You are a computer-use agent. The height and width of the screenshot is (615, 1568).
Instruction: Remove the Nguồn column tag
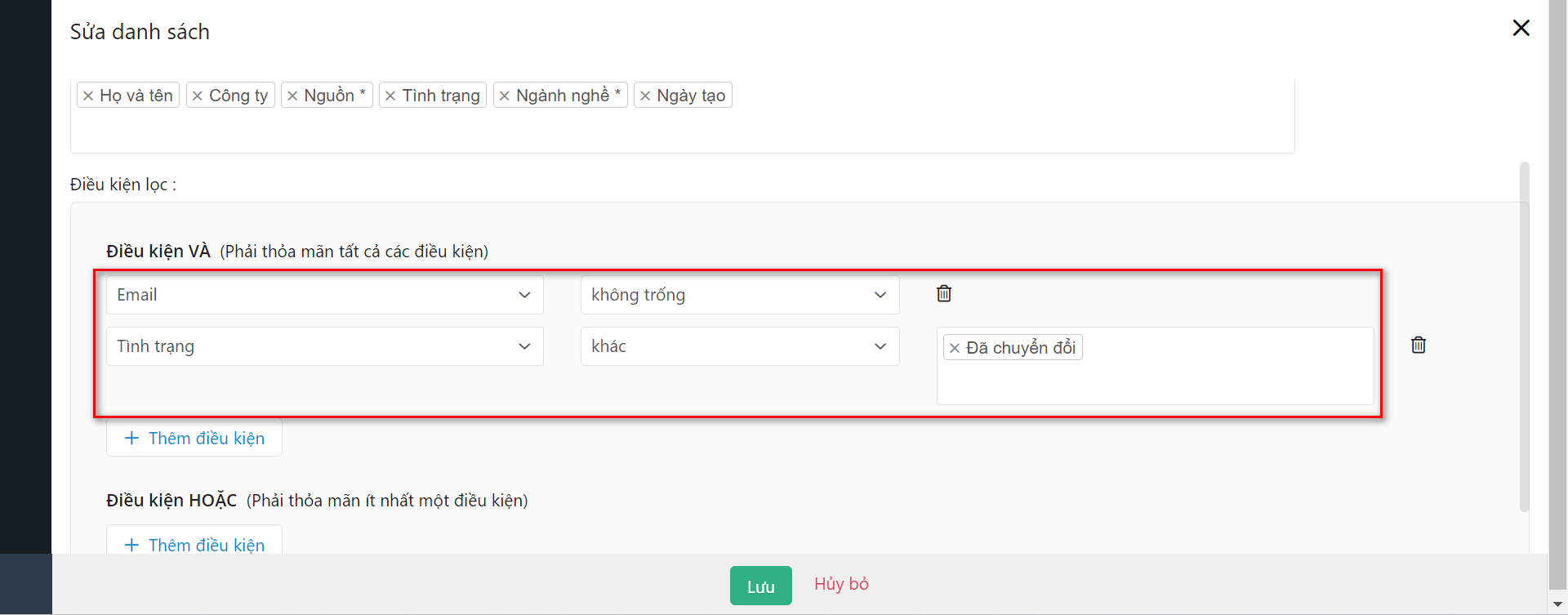click(292, 96)
